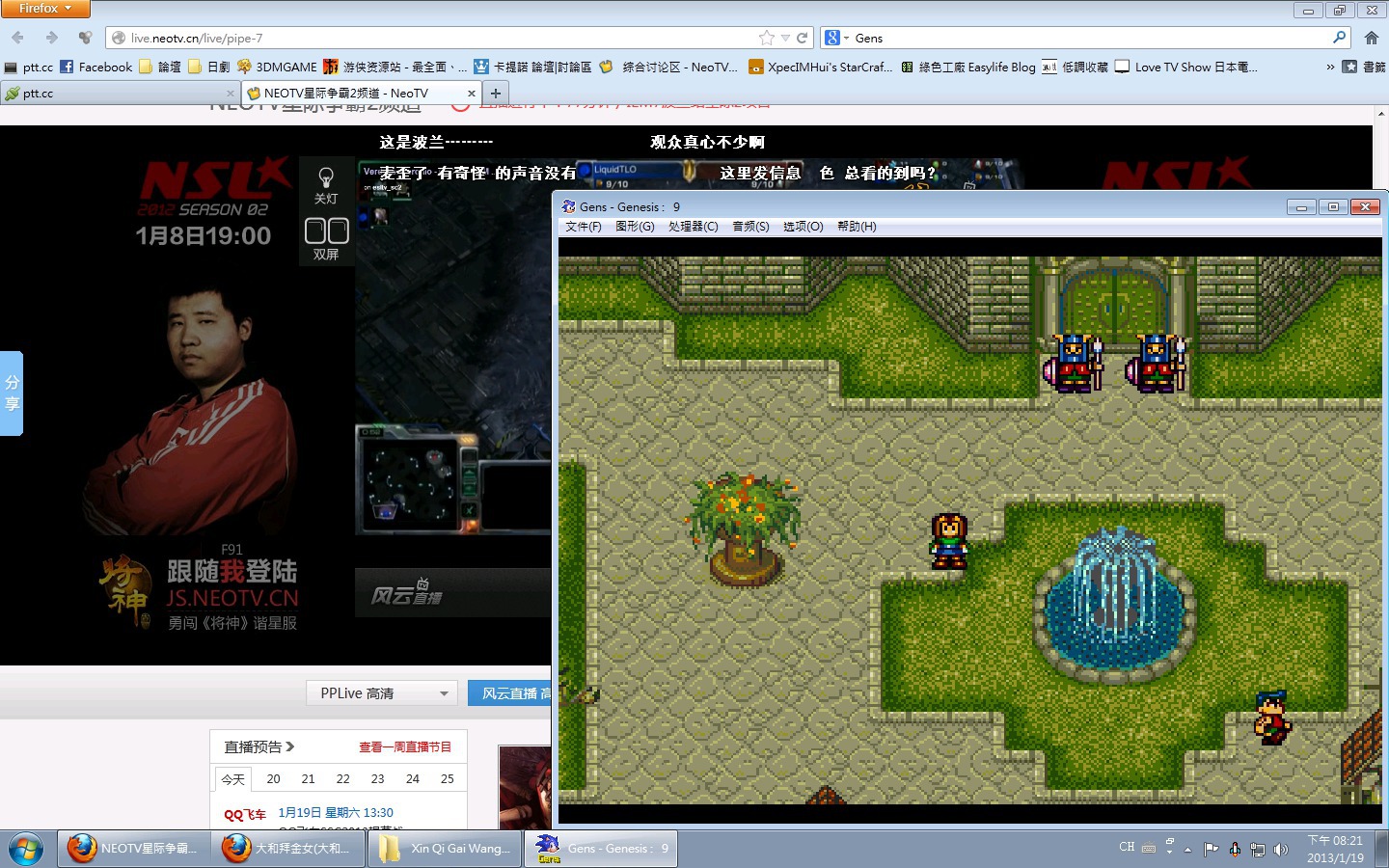Click the on-screen keyboard icon in language bar
Image resolution: width=1389 pixels, height=868 pixels.
tap(1149, 849)
